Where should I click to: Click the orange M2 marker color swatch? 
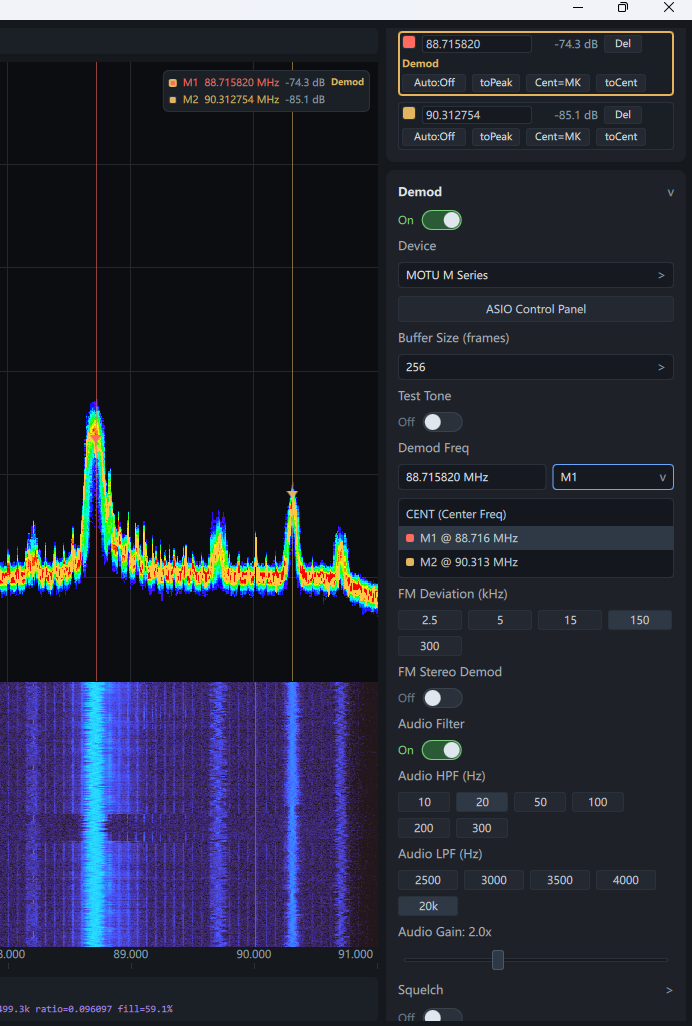click(x=409, y=114)
